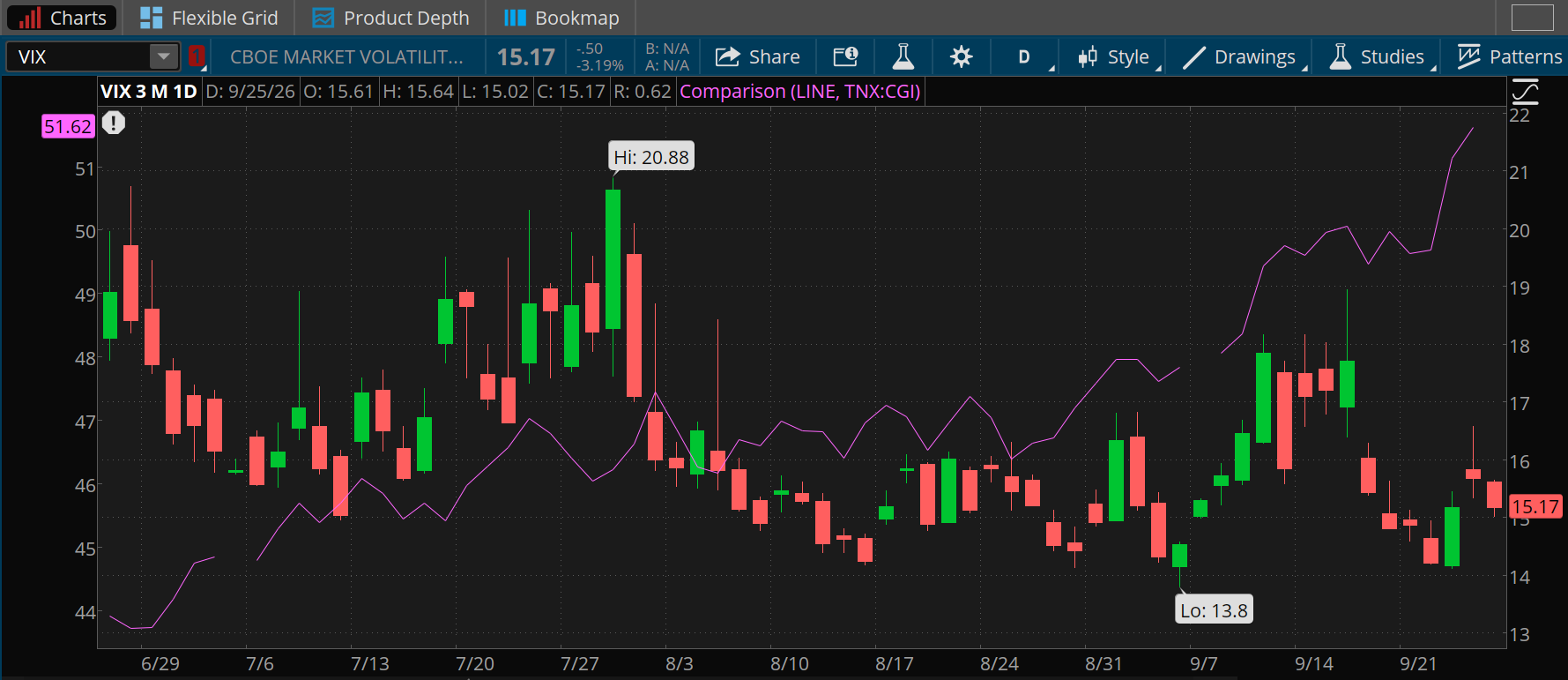The width and height of the screenshot is (1568, 680).
Task: Open the Product Depth tab
Action: [390, 18]
